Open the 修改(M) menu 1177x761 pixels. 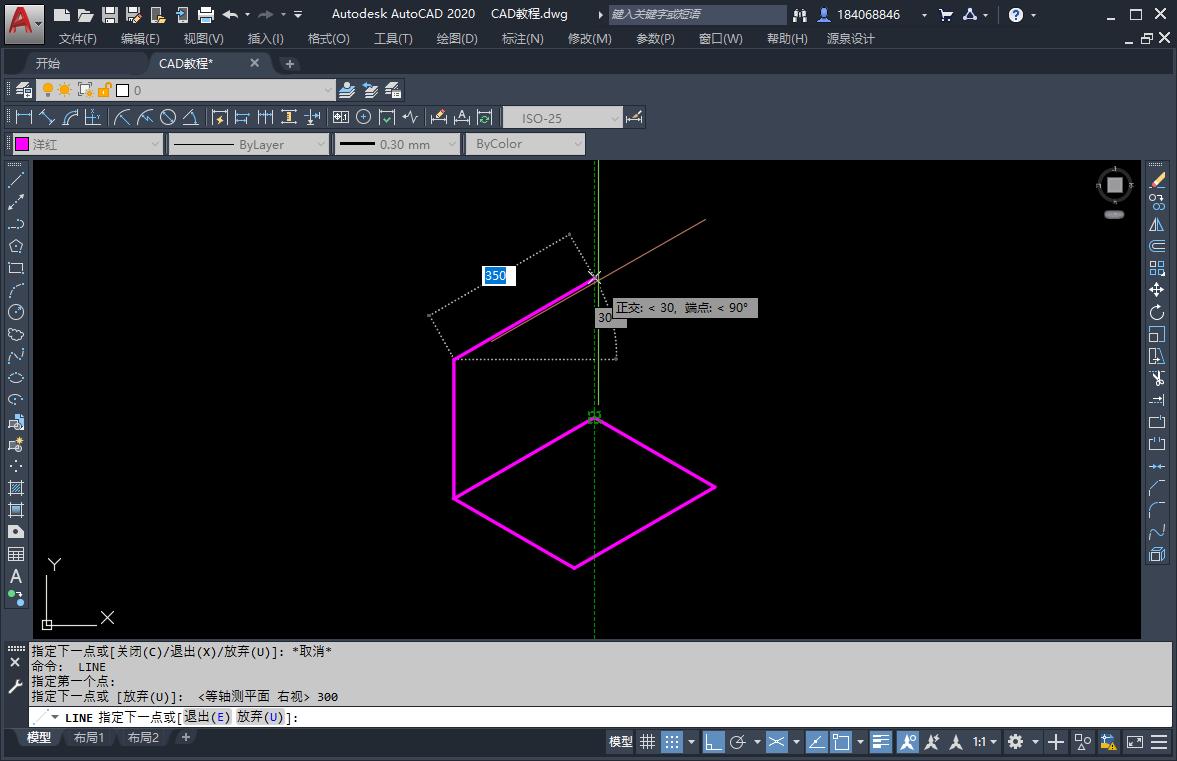[x=590, y=39]
